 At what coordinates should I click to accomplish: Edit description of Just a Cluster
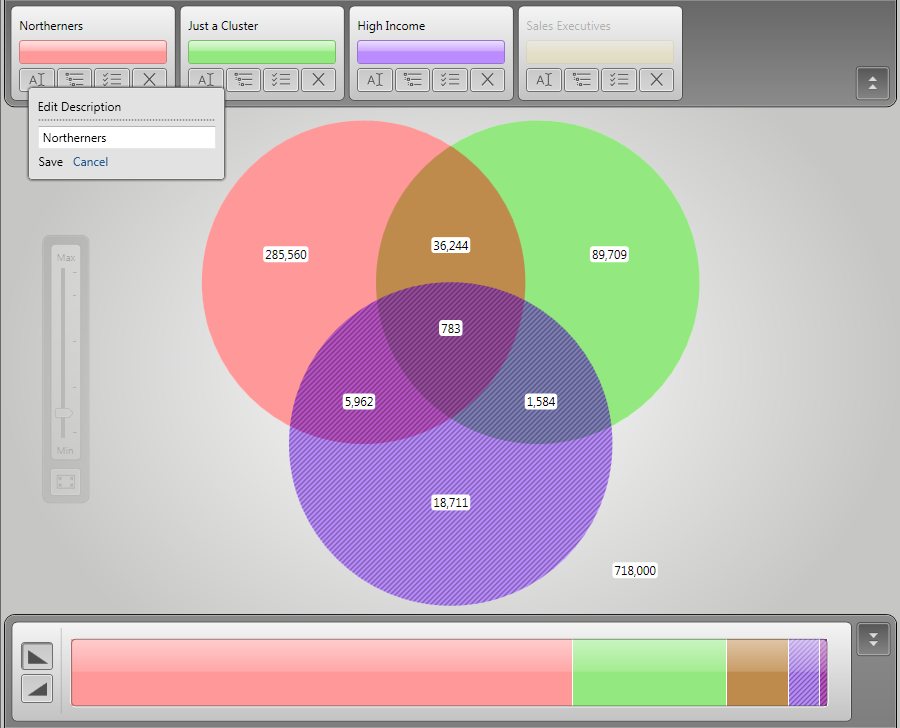[205, 80]
